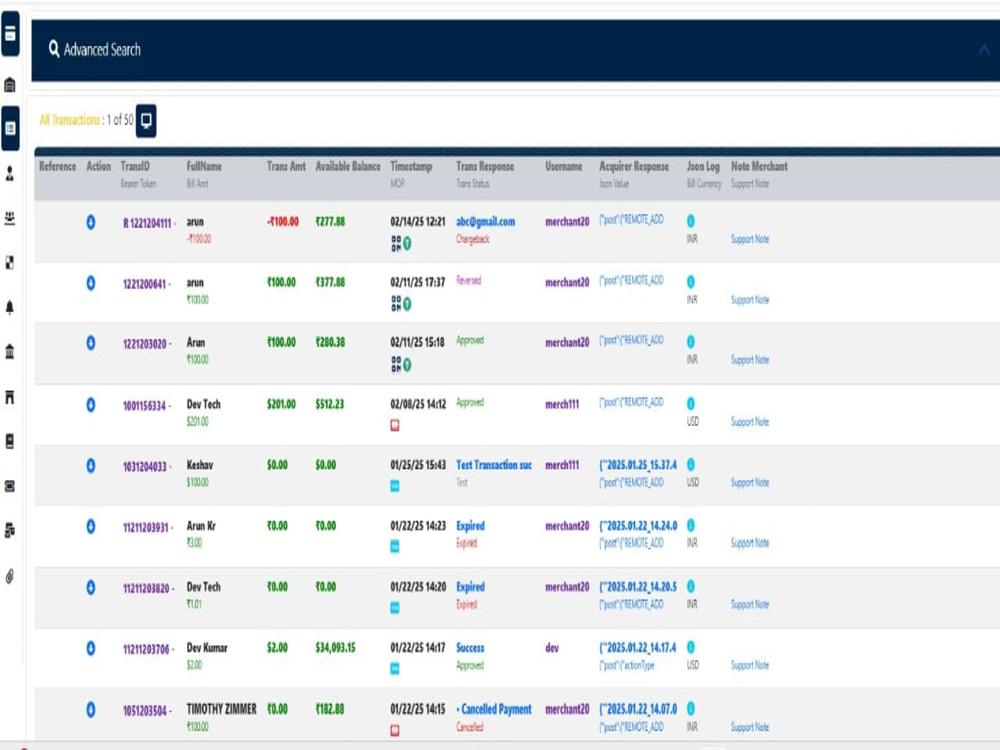This screenshot has width=1000, height=750.
Task: Click Cancelled Payment response link
Action: [496, 709]
